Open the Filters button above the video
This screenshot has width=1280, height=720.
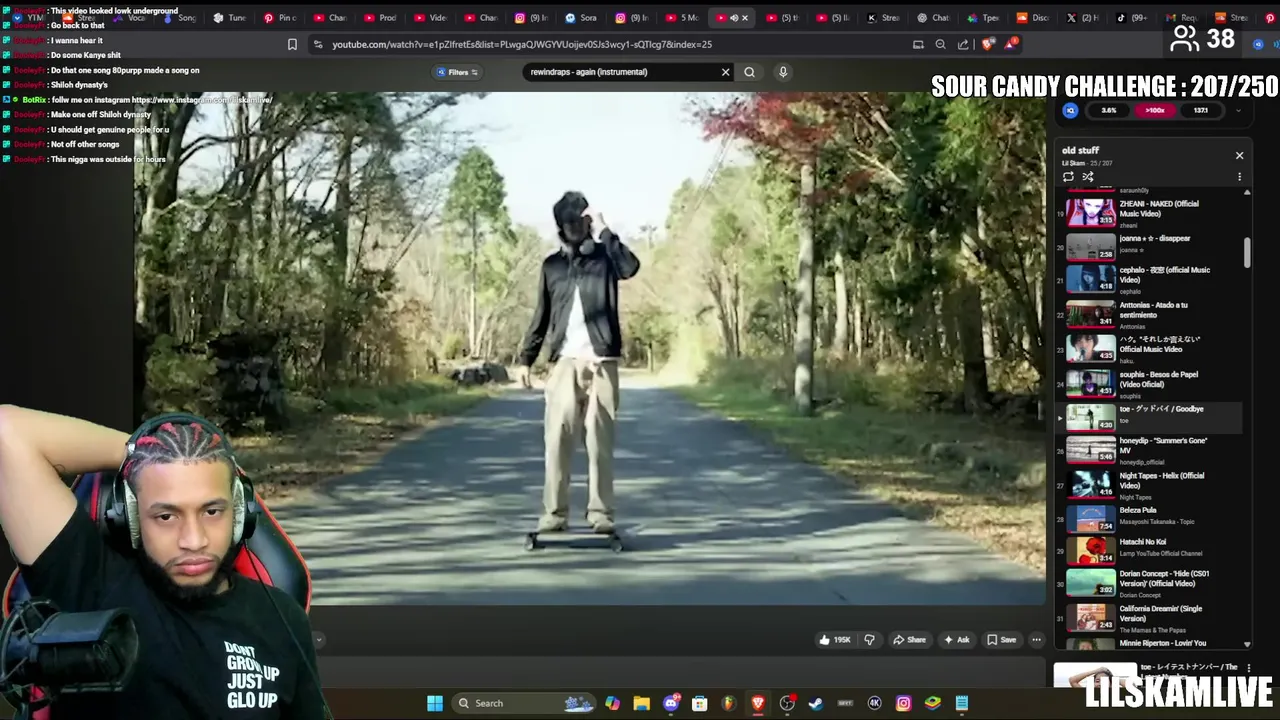tap(458, 72)
